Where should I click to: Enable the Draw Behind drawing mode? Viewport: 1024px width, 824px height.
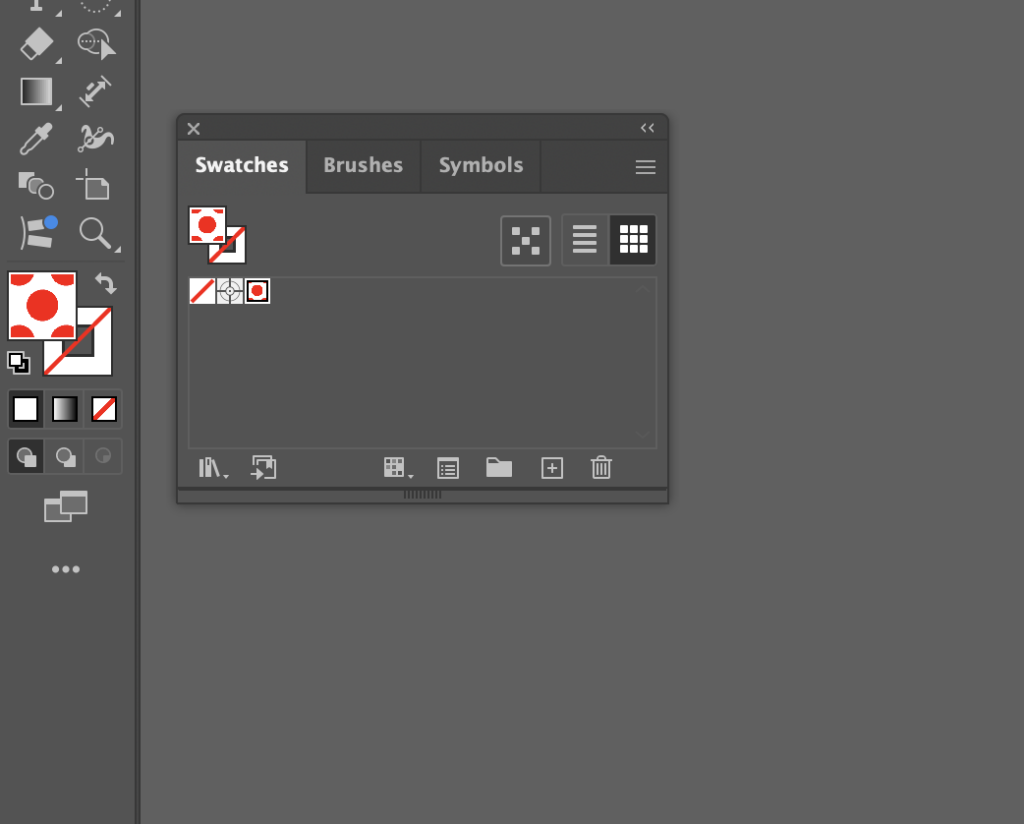(64, 456)
